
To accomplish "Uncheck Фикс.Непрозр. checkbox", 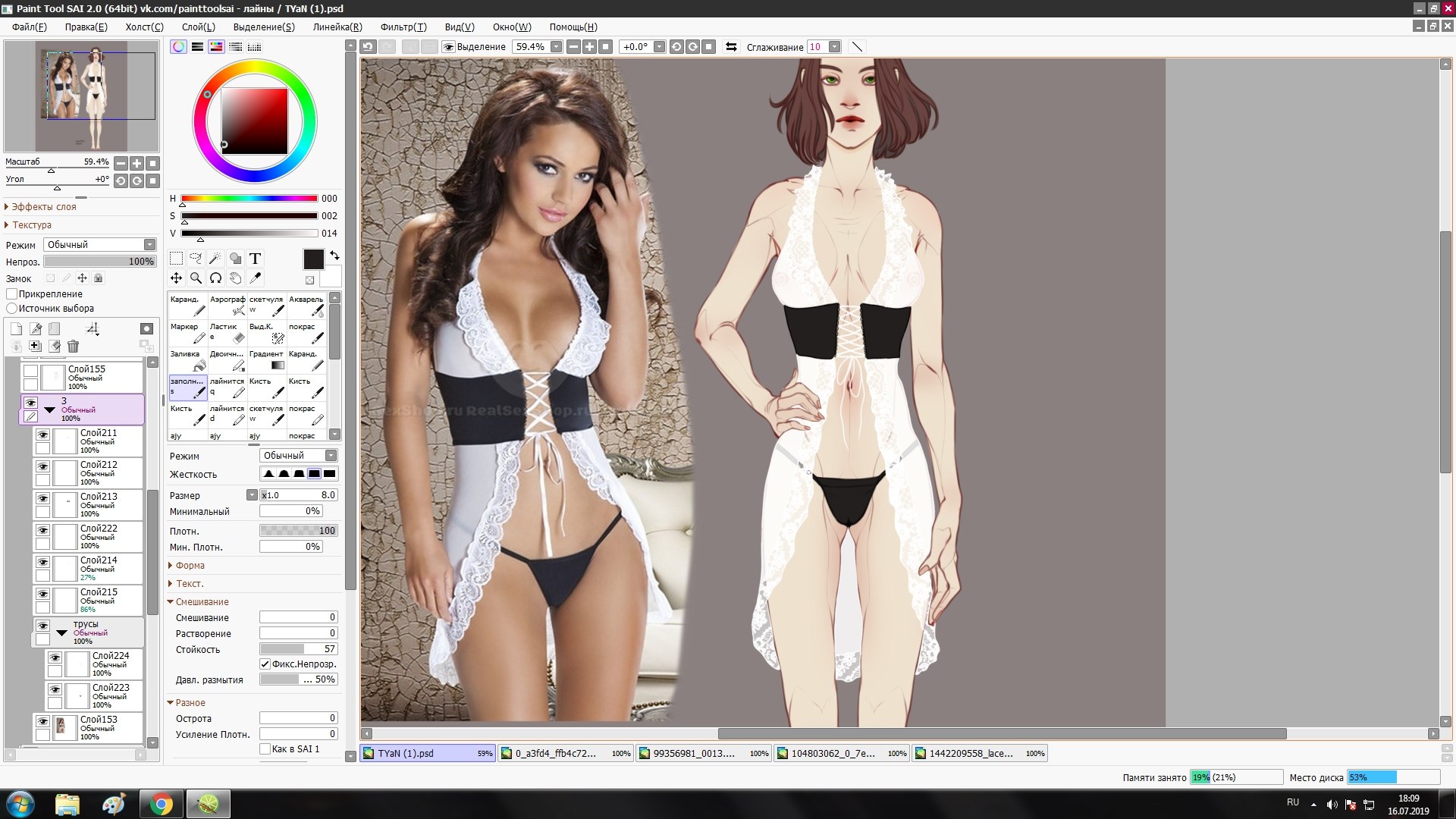I will tap(265, 664).
